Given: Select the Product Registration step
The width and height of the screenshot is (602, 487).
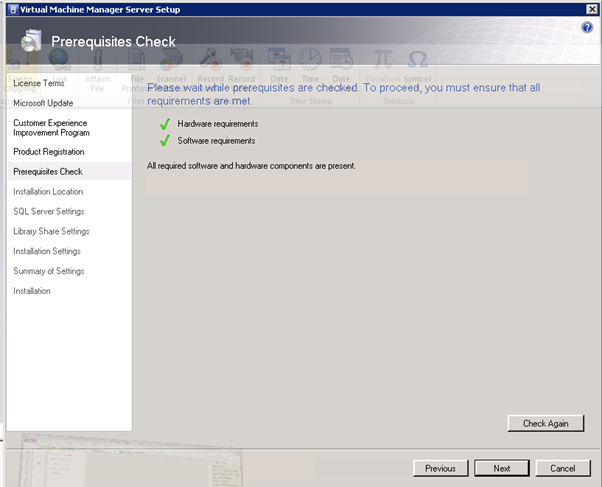Looking at the screenshot, I should 49,152.
